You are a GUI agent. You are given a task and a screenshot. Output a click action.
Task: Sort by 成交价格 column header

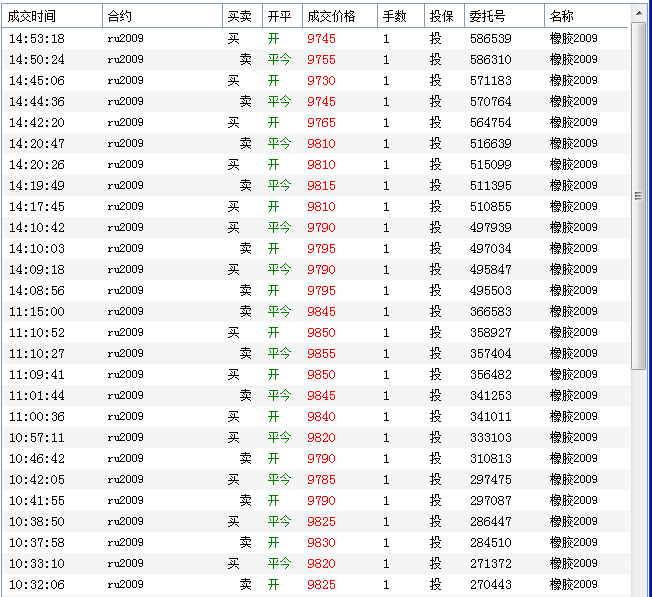tap(340, 16)
